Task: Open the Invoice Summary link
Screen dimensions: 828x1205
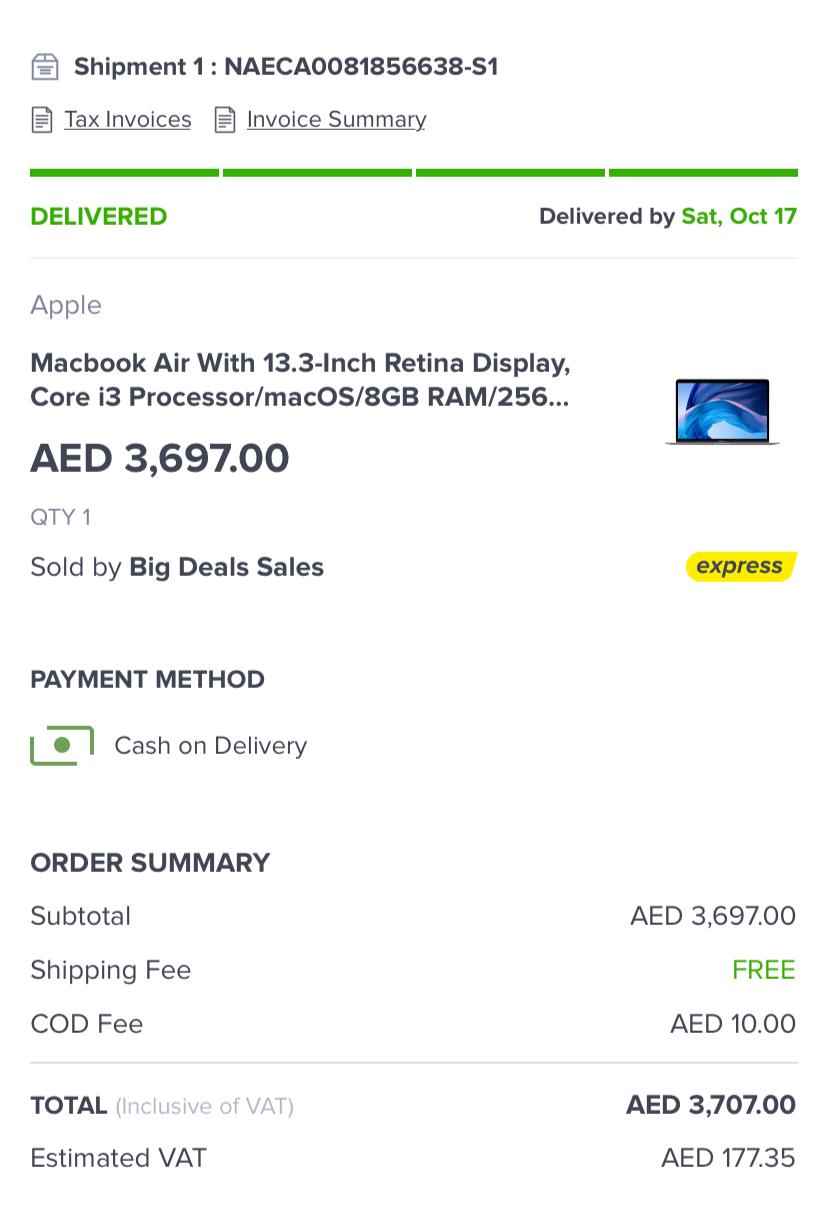Action: point(336,120)
